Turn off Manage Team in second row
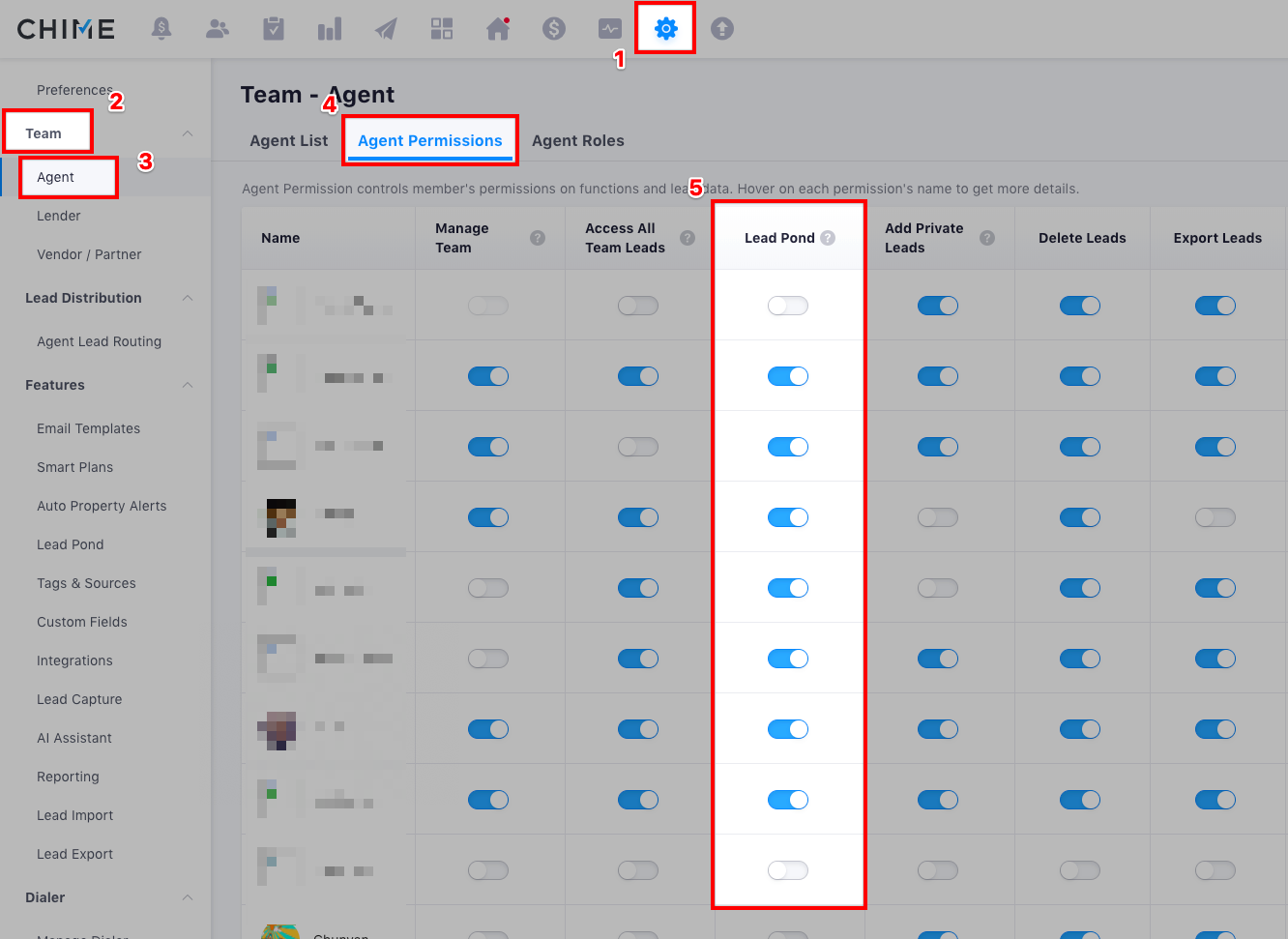 487,376
